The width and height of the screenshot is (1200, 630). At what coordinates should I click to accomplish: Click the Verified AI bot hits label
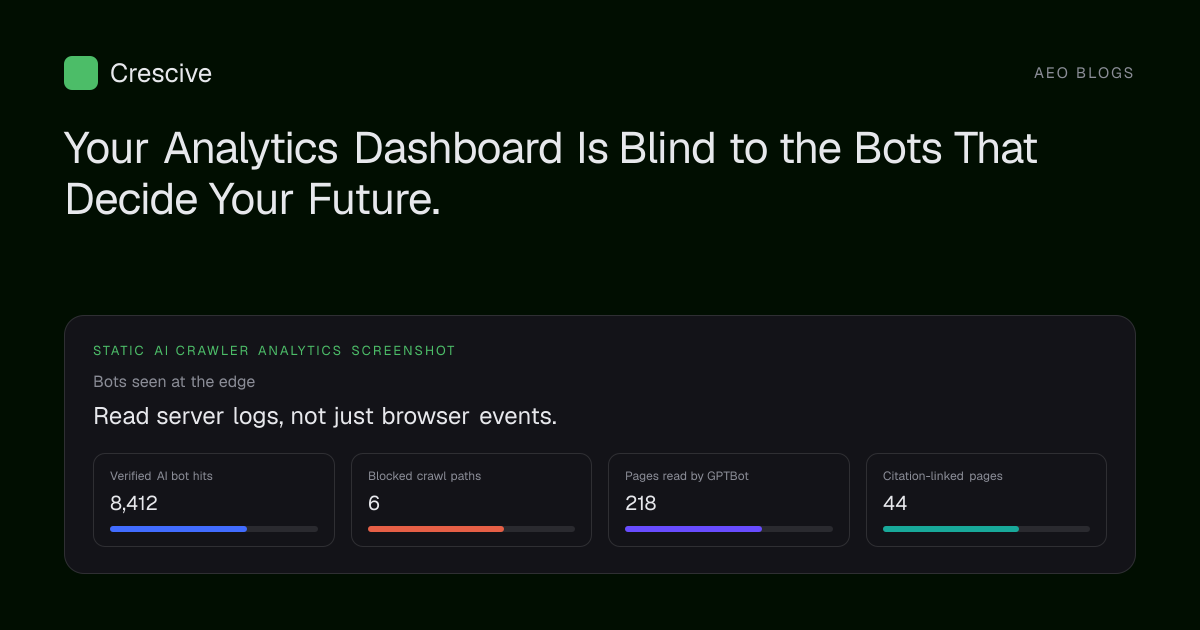161,476
